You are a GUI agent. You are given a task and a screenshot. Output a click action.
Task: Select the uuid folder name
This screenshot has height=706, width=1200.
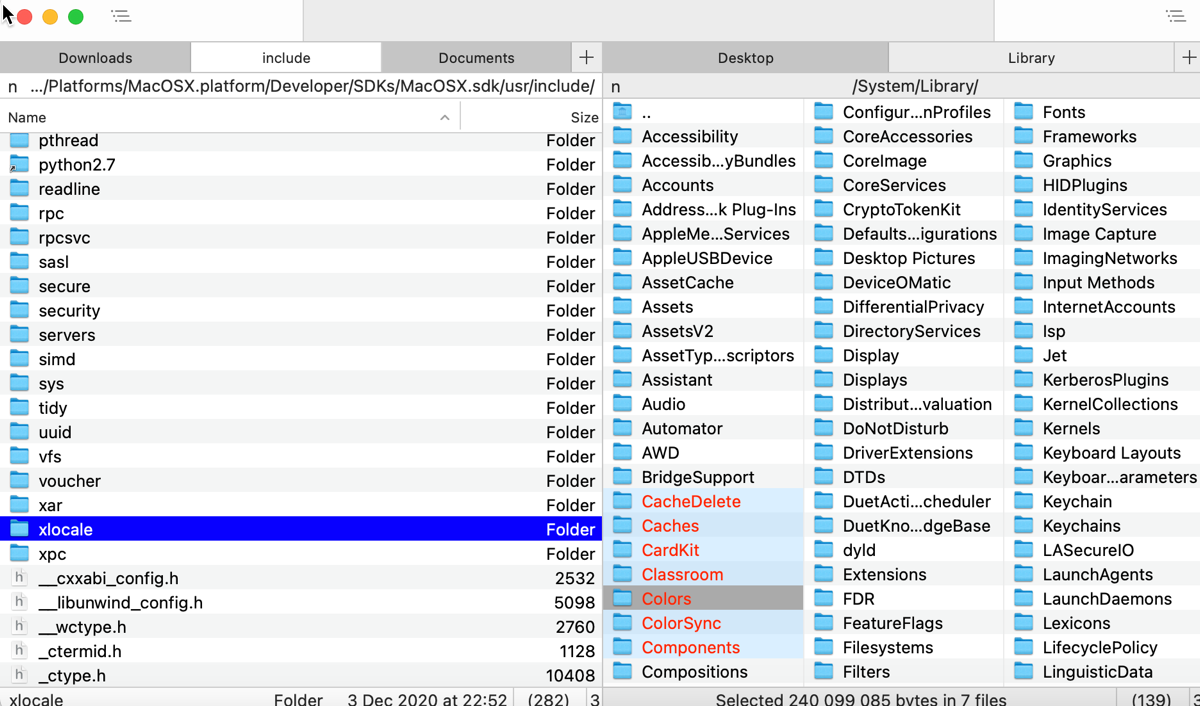click(x=55, y=432)
